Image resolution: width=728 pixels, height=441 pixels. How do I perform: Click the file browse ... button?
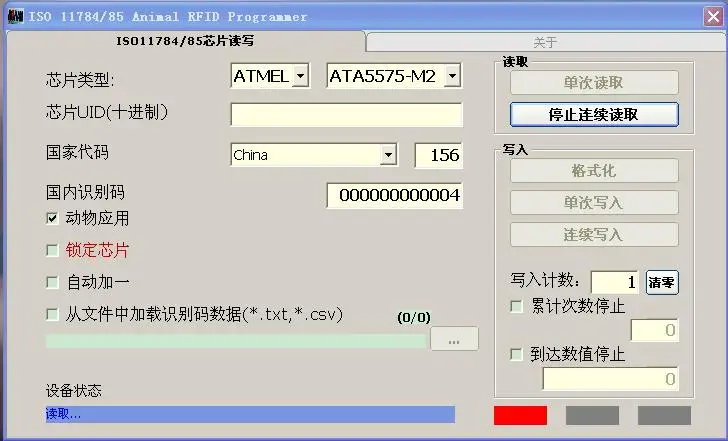(454, 338)
